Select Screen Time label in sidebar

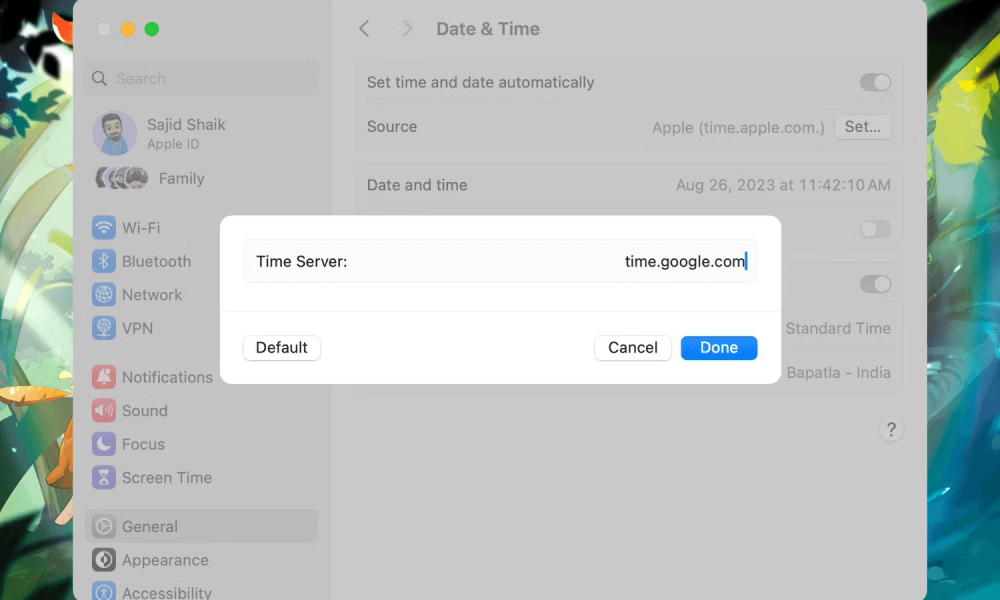click(x=166, y=478)
